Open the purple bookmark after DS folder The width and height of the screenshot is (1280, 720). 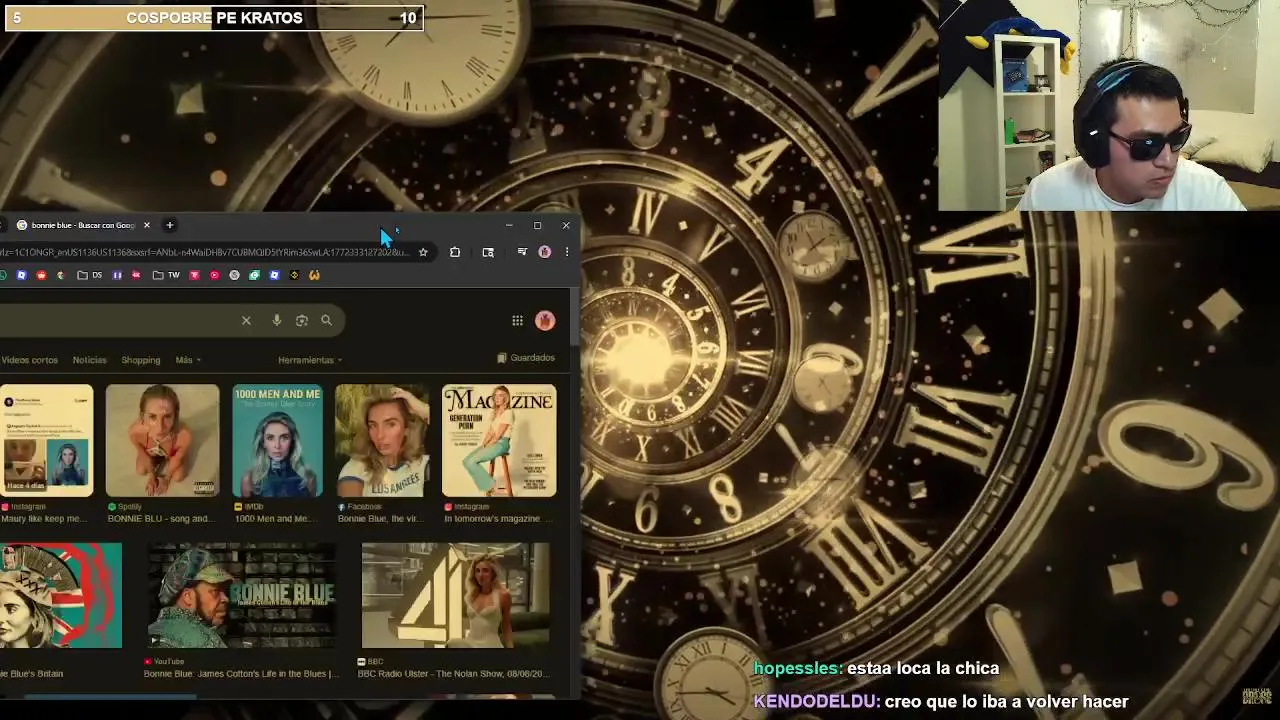coord(117,275)
